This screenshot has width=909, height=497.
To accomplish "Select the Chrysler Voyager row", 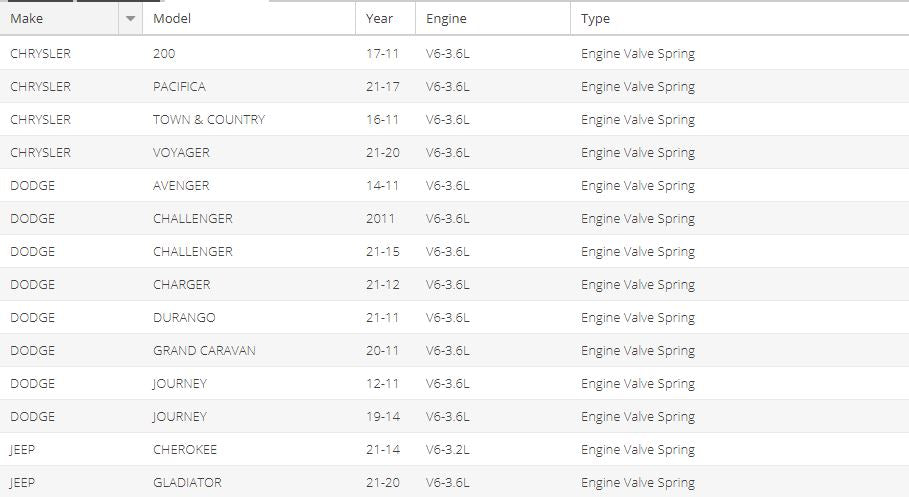I will 454,153.
